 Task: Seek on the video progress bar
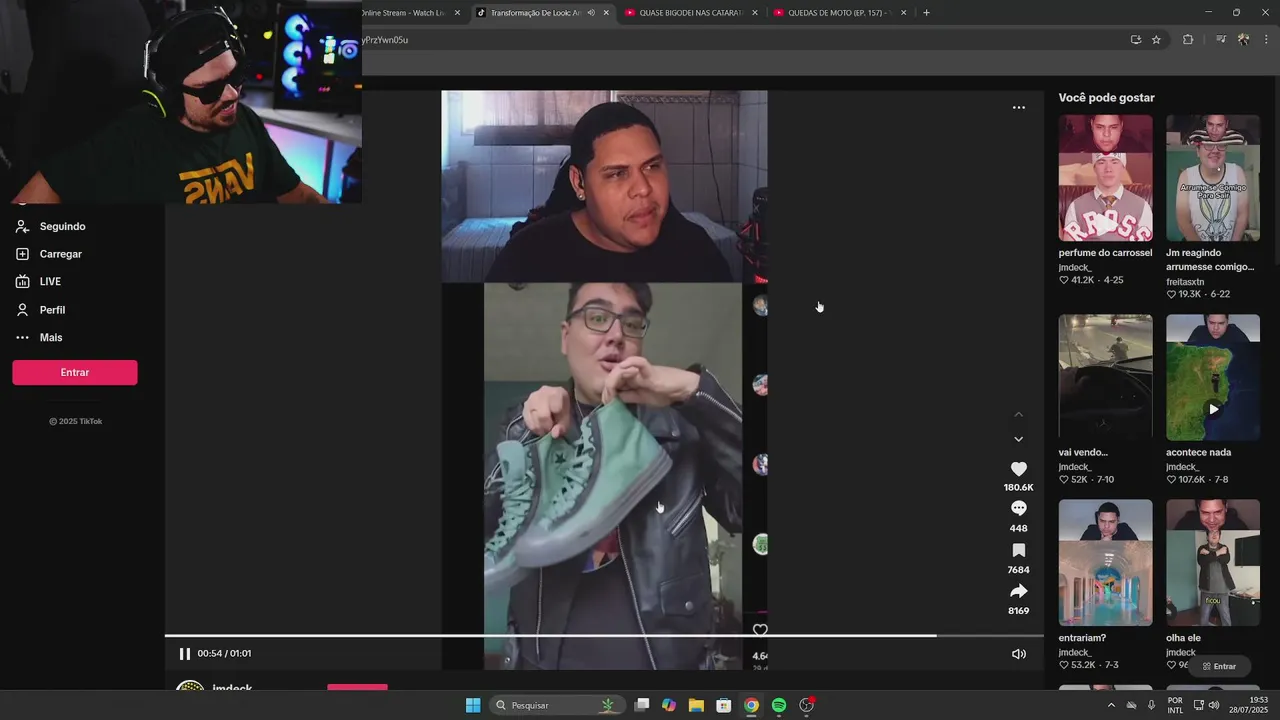pyautogui.click(x=604, y=635)
